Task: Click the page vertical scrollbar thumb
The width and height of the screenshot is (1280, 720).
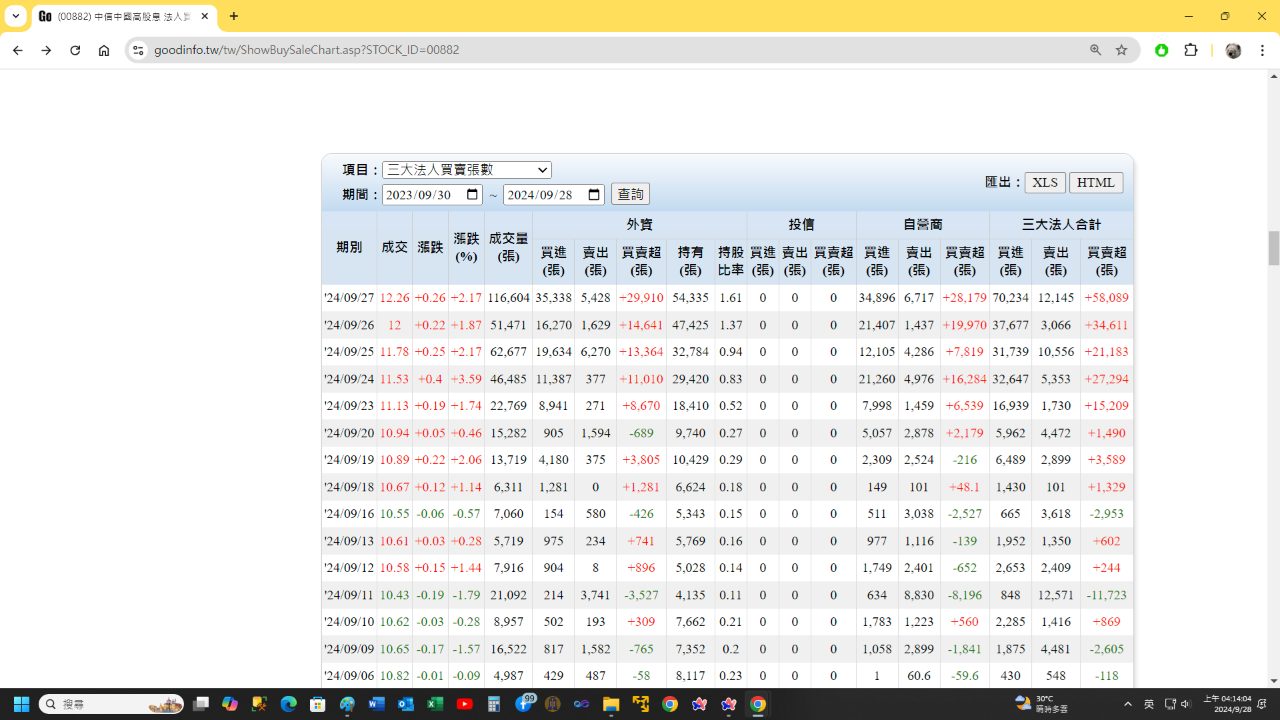Action: tap(1274, 248)
